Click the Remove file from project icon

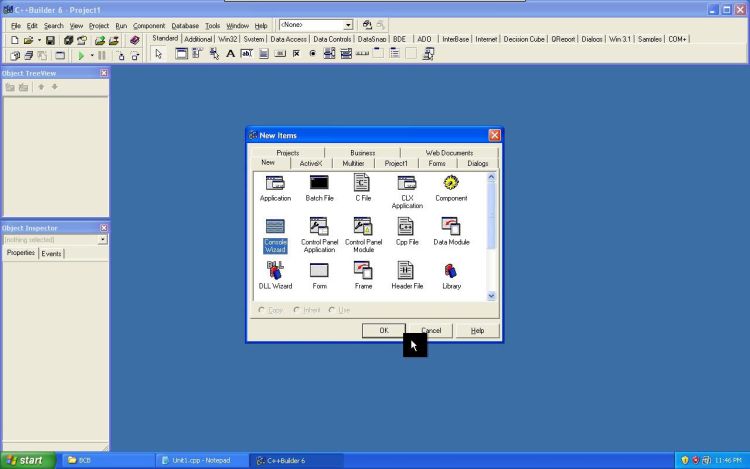tap(113, 41)
